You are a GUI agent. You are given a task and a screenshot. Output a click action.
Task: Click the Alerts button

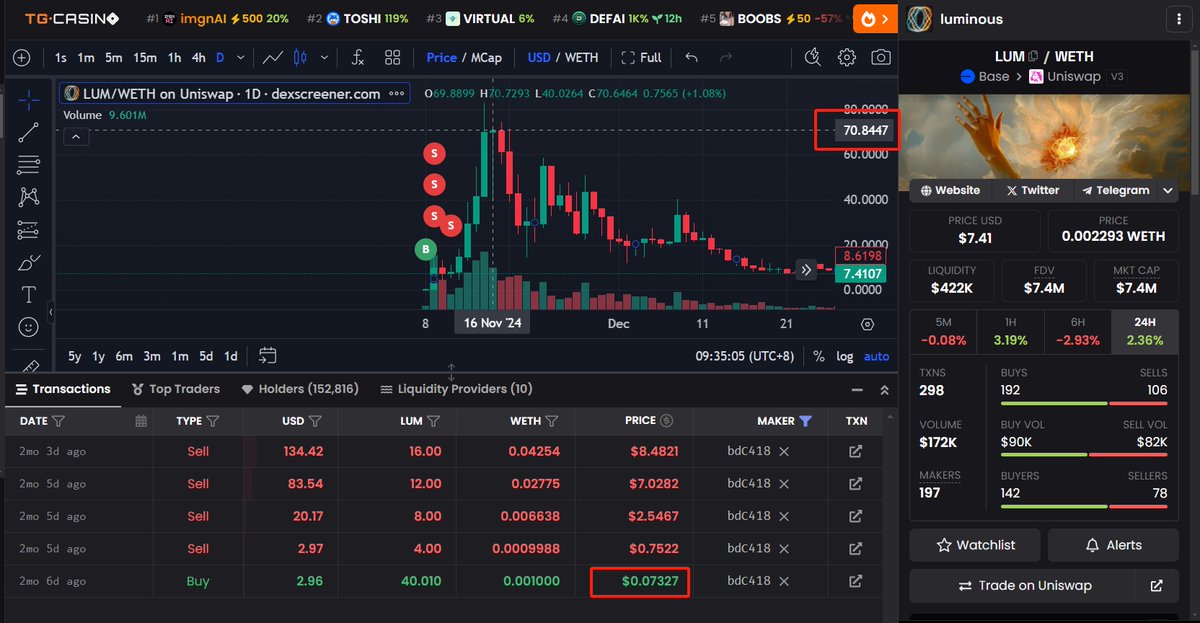(x=1113, y=545)
